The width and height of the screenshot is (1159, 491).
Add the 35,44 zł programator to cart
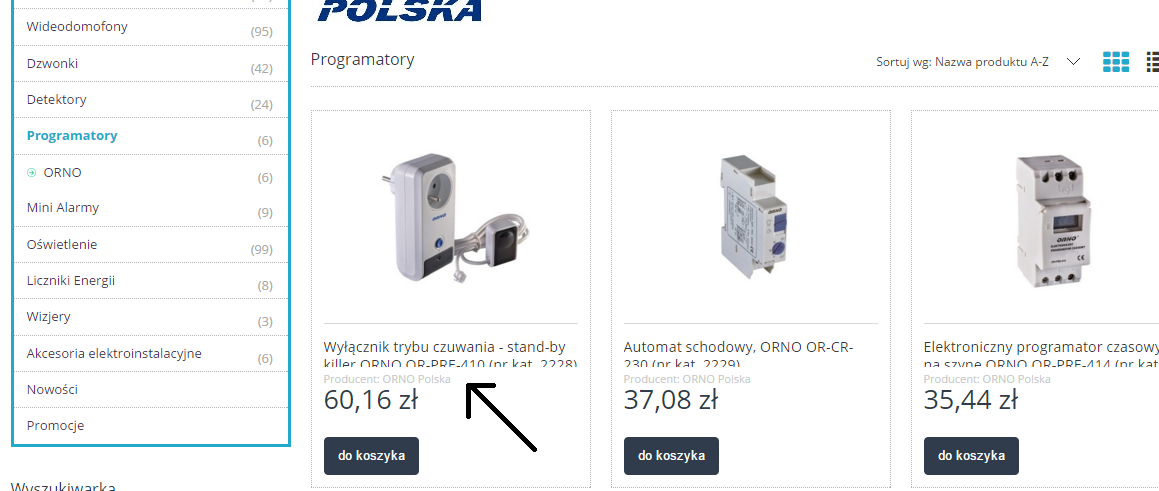[x=971, y=456]
